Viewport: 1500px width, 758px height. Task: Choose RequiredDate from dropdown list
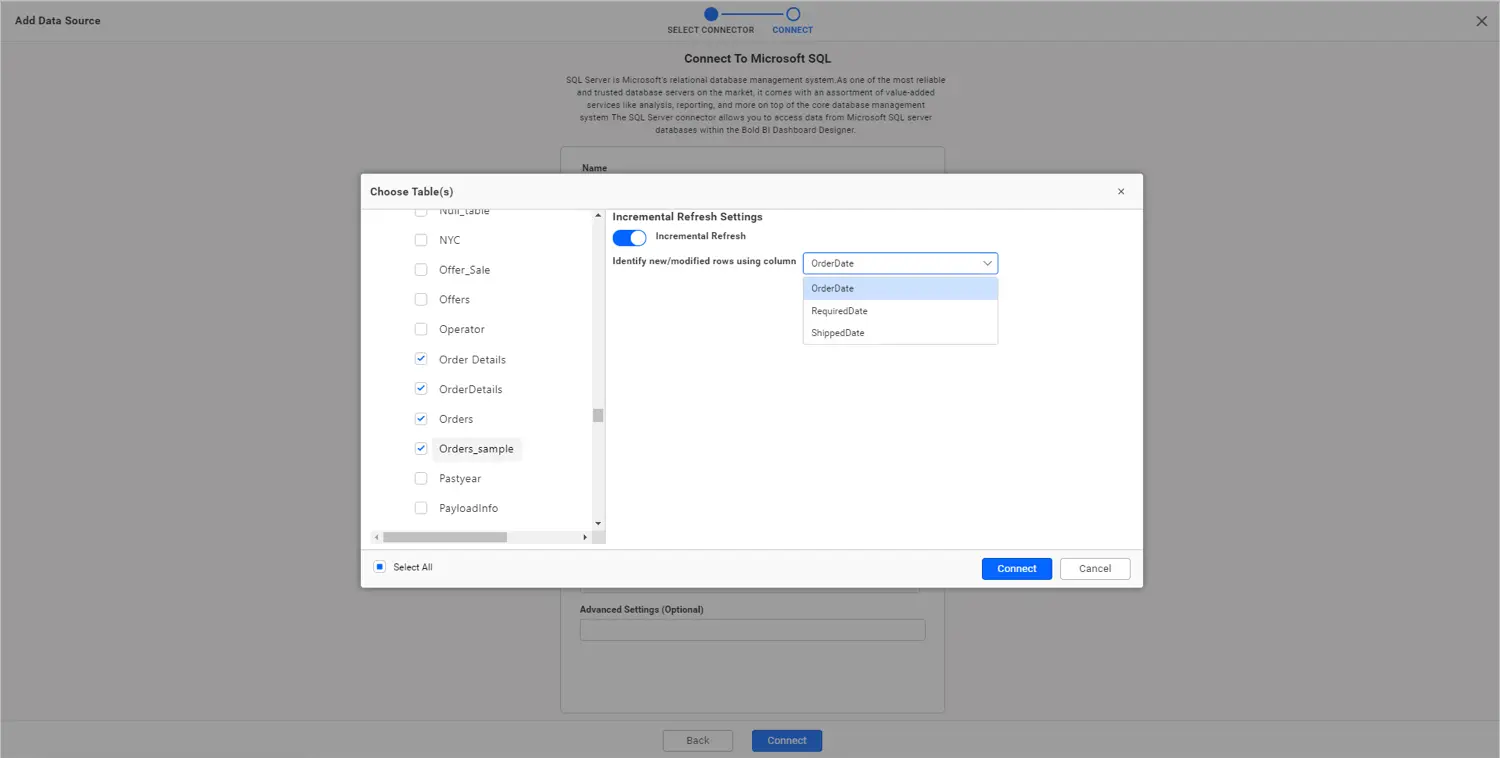[x=839, y=311]
